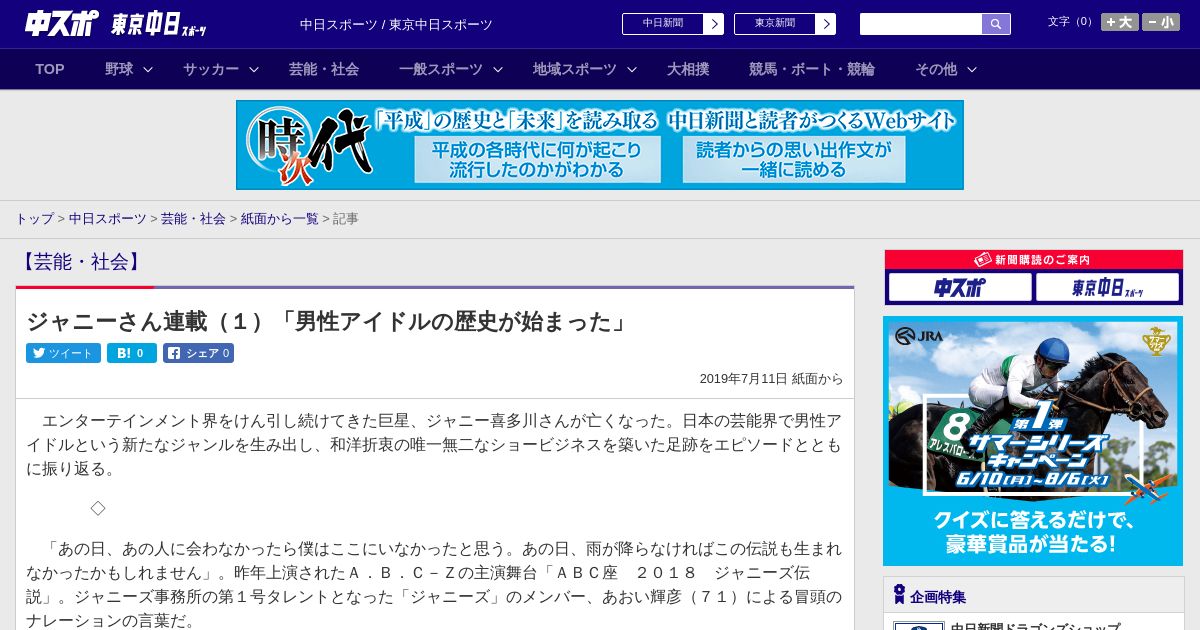Screen dimensions: 1200x630
Task: Share on Facebook with シェア button
Action: 198,353
